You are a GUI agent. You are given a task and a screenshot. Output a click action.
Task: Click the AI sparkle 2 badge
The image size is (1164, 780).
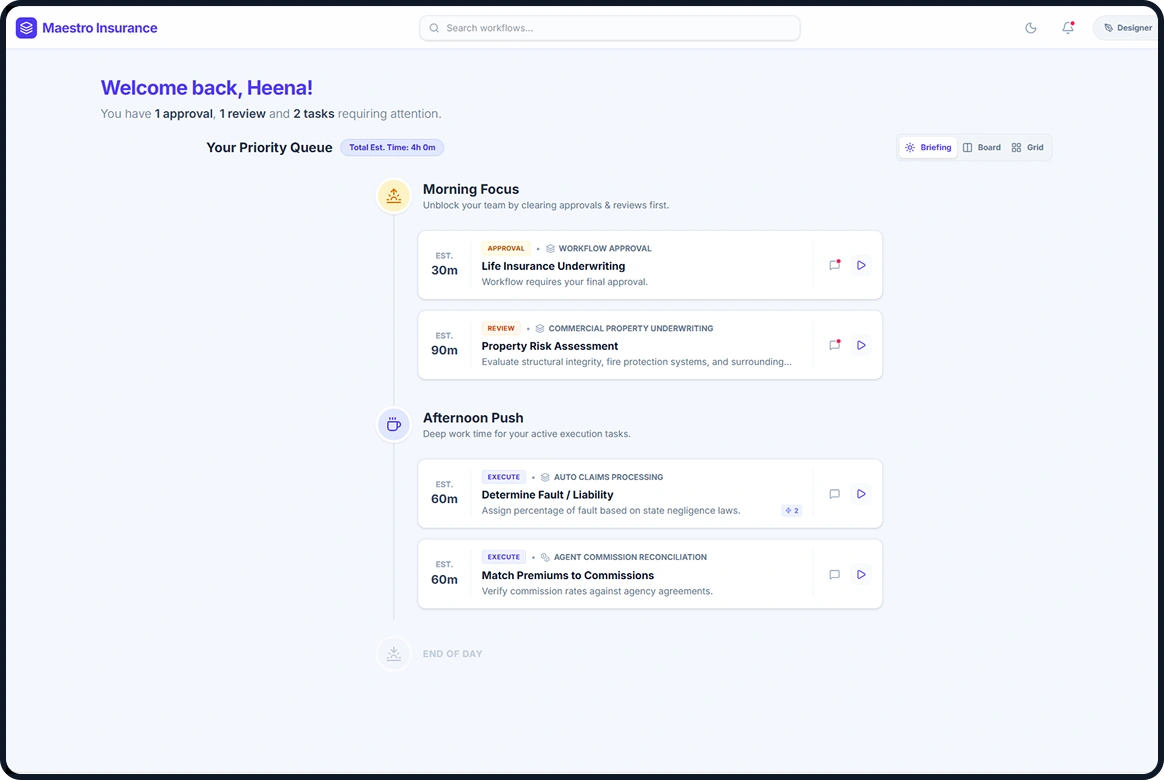click(x=791, y=510)
